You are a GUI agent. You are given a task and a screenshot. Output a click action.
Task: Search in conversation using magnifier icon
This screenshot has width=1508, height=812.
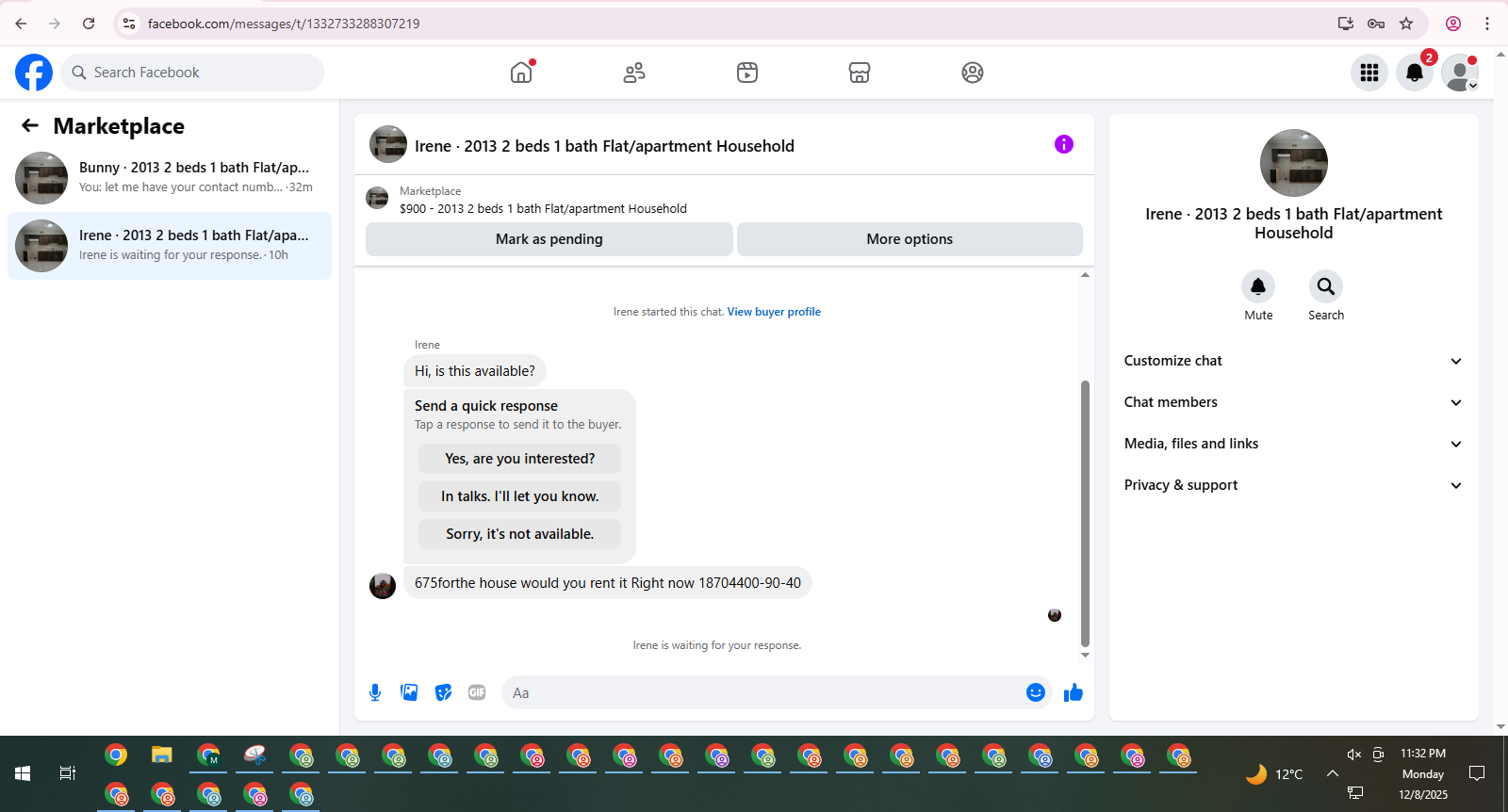1326,286
